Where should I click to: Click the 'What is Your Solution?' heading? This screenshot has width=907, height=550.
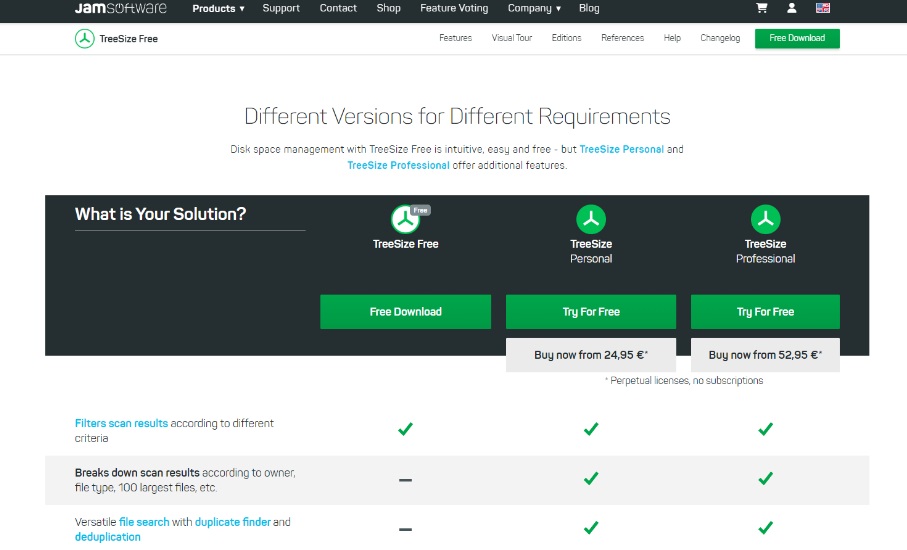(x=160, y=214)
